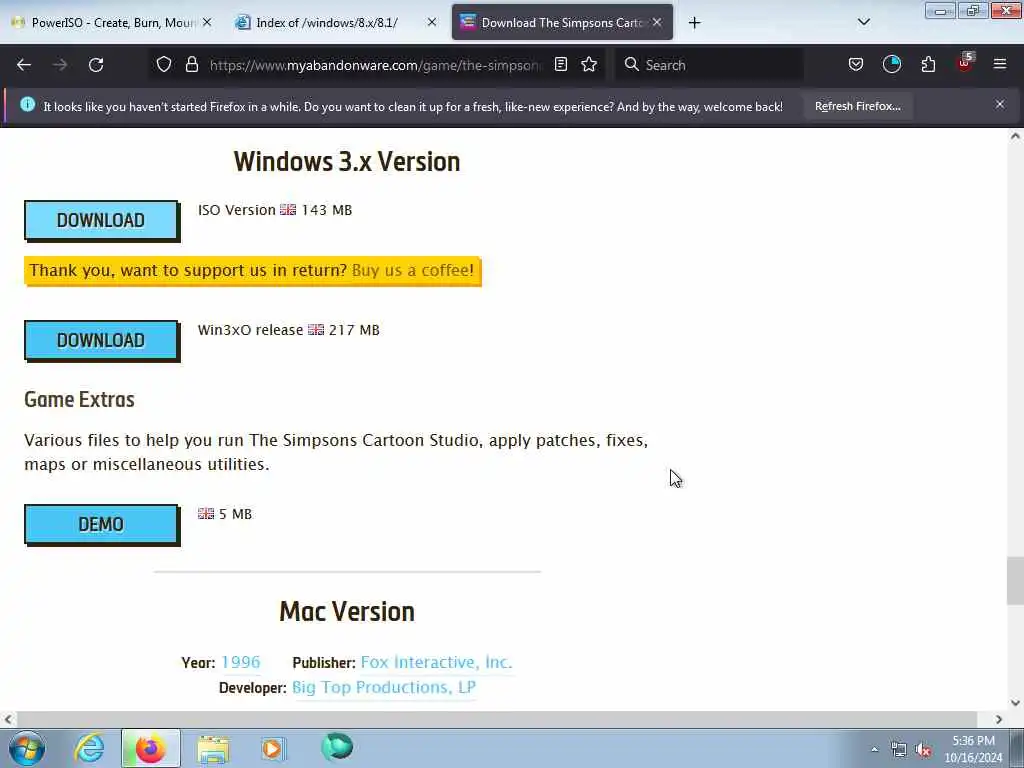Download the ISO Version 143 MB
This screenshot has height=768, width=1024.
[101, 219]
